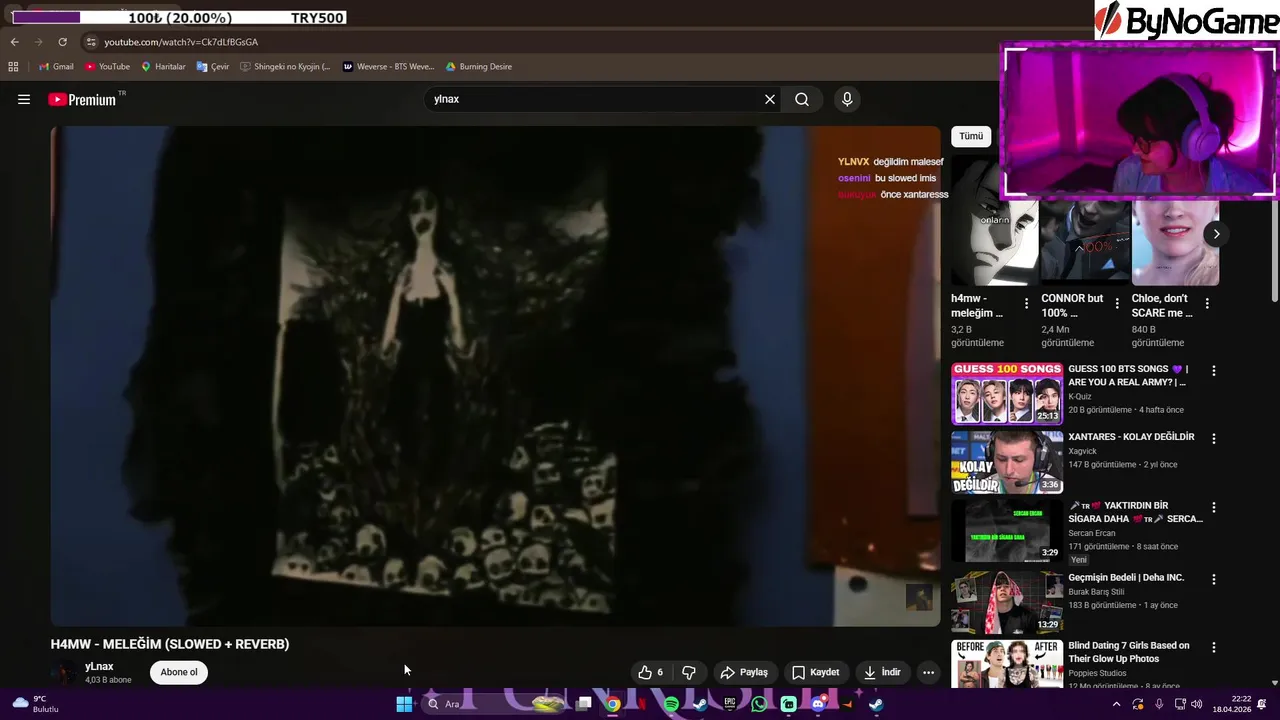The image size is (1280, 720).
Task: Show hidden system tray icons chevron
Action: coord(1116,704)
